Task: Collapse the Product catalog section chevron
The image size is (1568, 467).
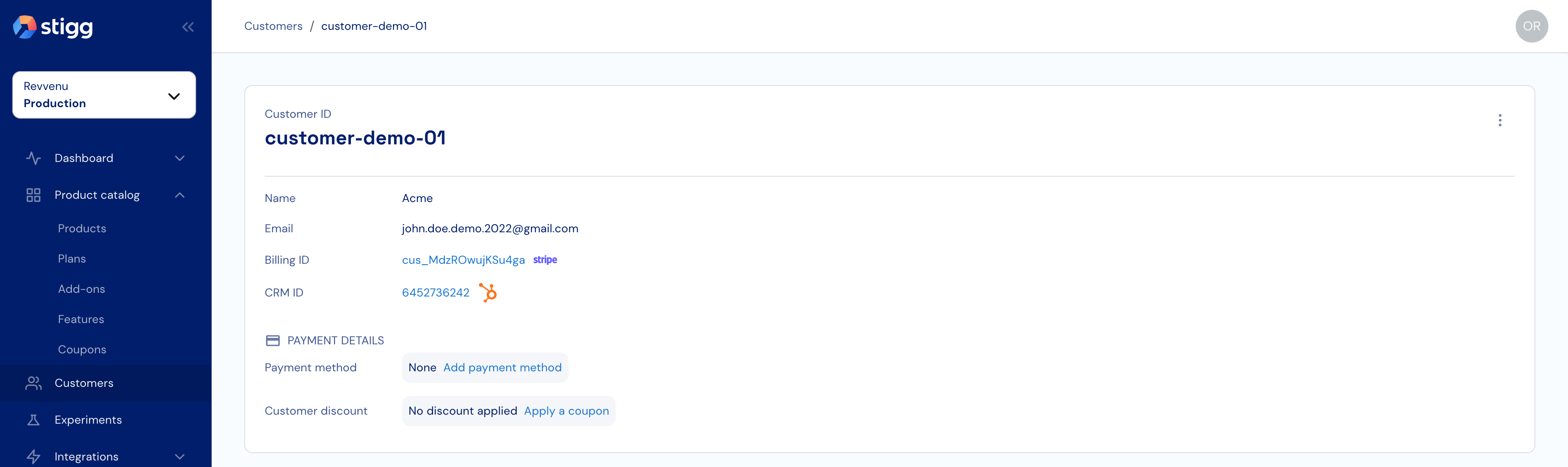Action: [x=180, y=195]
